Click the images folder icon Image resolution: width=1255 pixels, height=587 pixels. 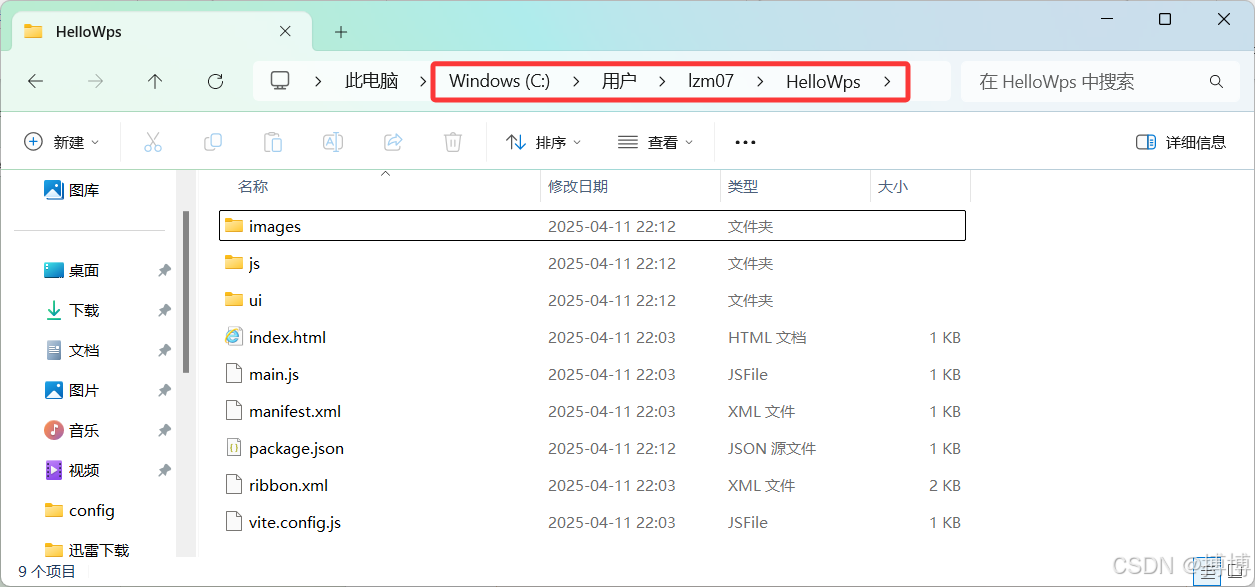pyautogui.click(x=234, y=226)
